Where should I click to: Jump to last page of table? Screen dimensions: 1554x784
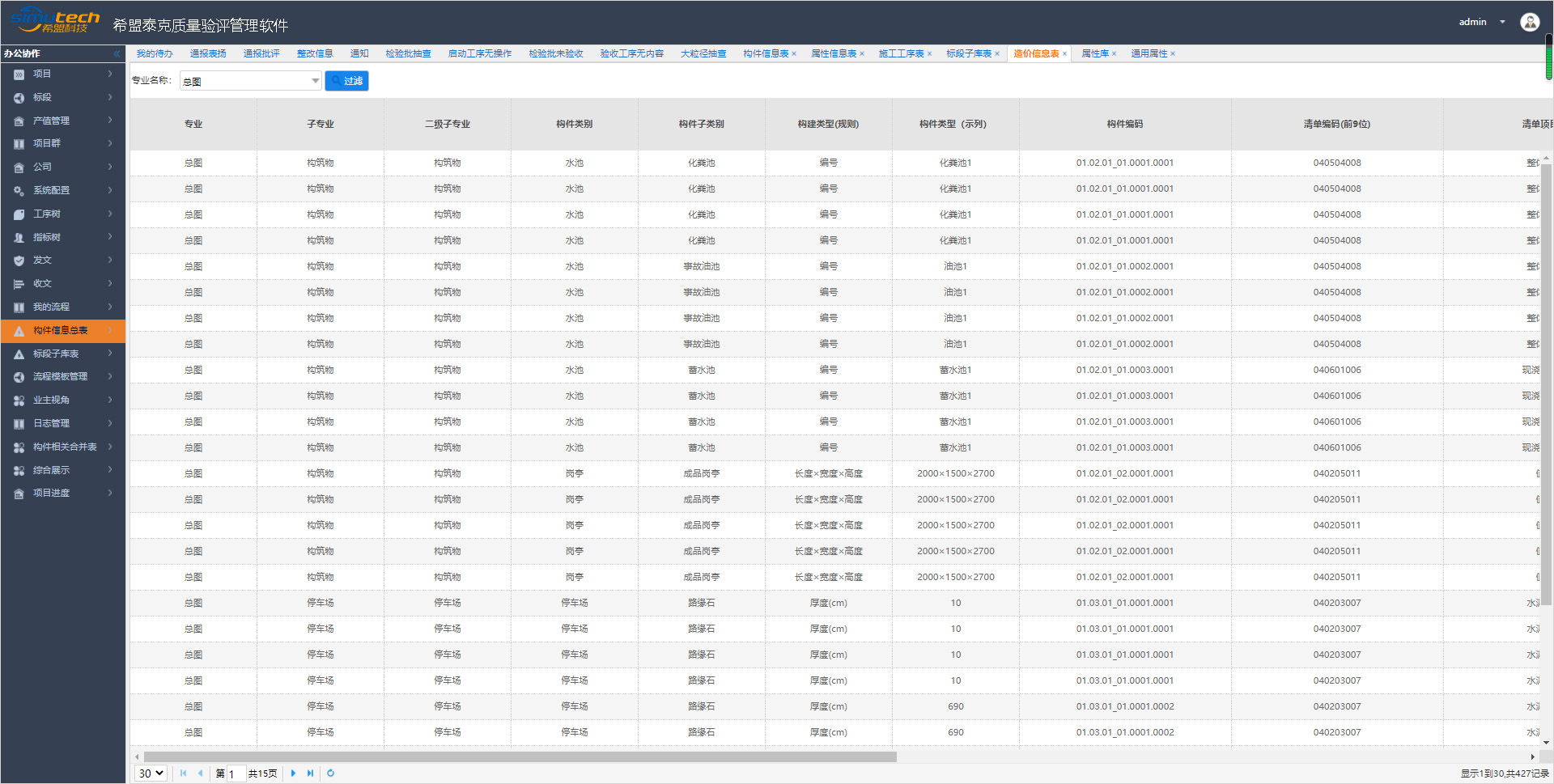tap(310, 773)
